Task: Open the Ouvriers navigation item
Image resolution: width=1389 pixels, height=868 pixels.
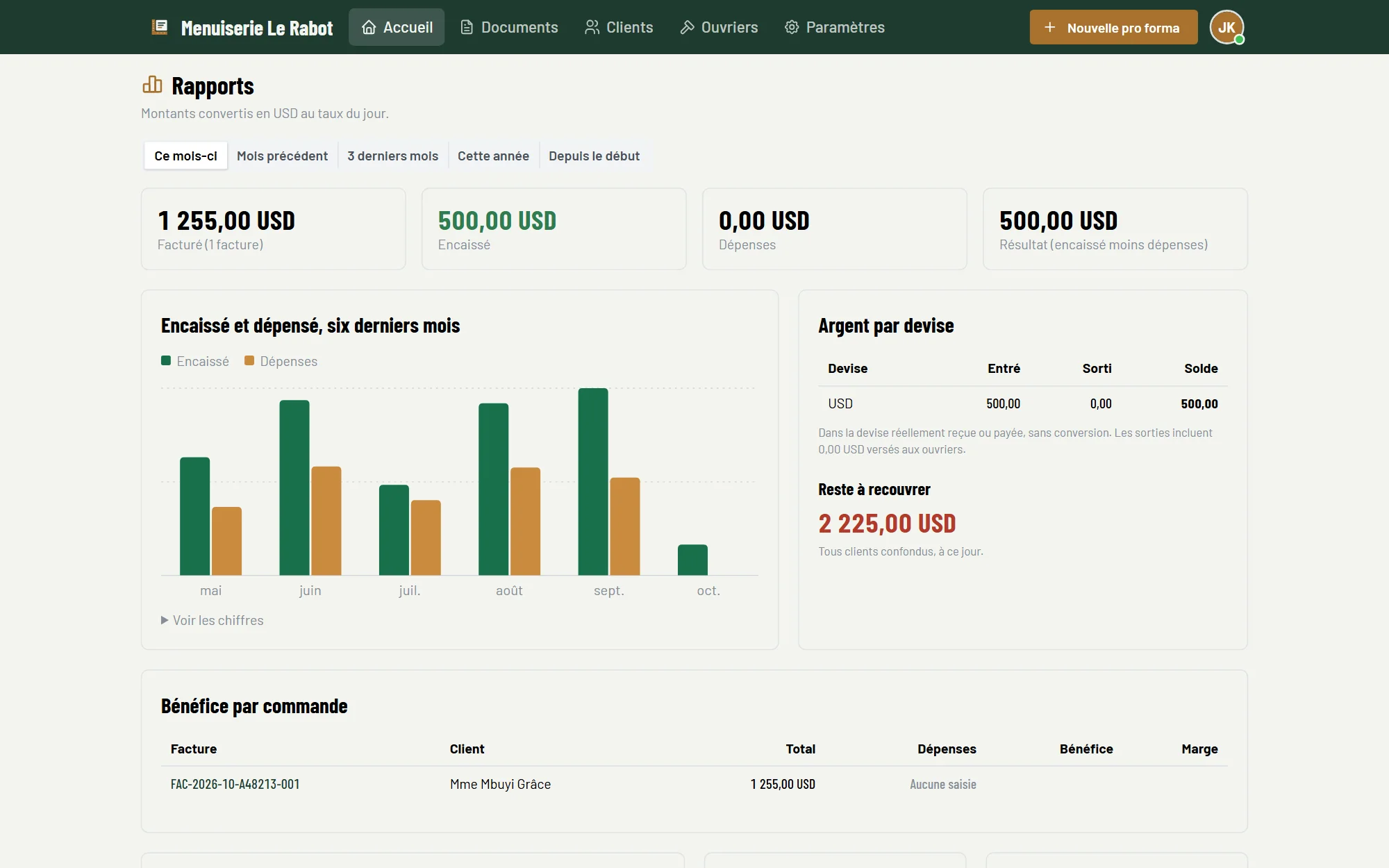Action: (719, 27)
